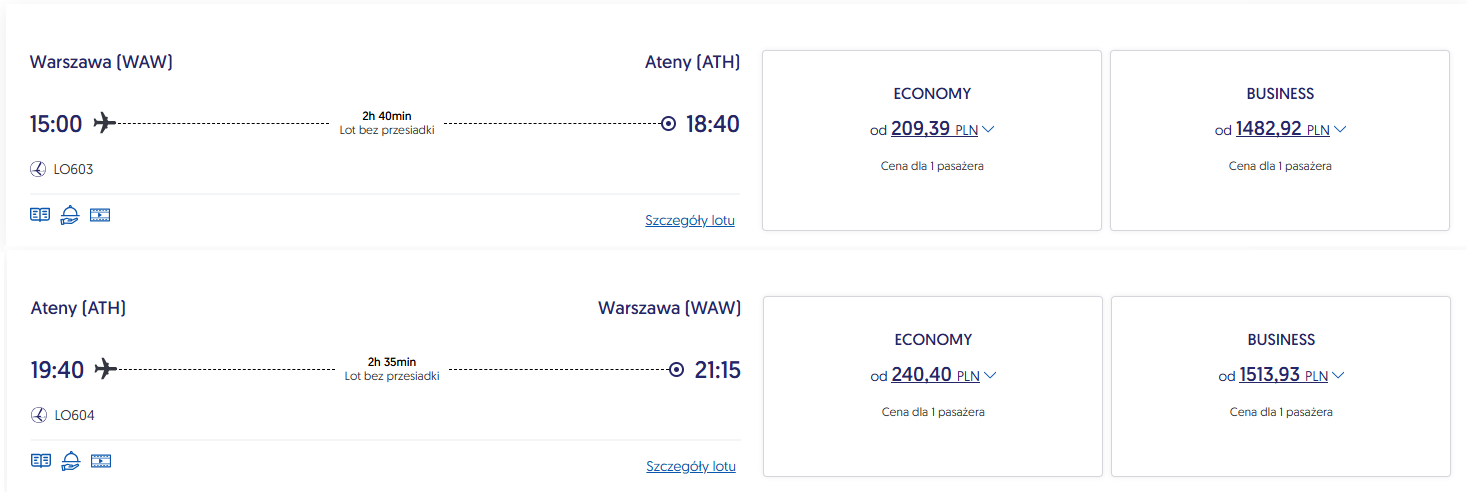This screenshot has height=492, width=1467.
Task: Expand Business fare chevron for 1482,92 PLN
Action: [x=1340, y=129]
